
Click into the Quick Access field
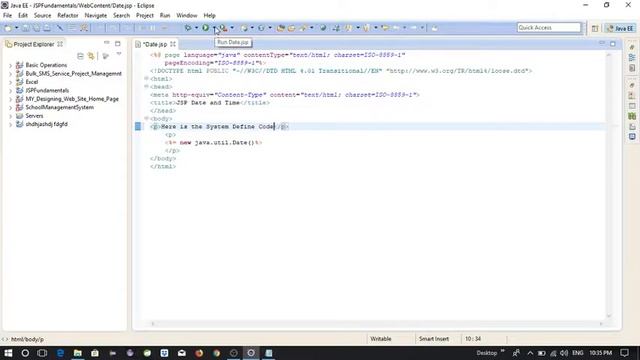click(549, 27)
